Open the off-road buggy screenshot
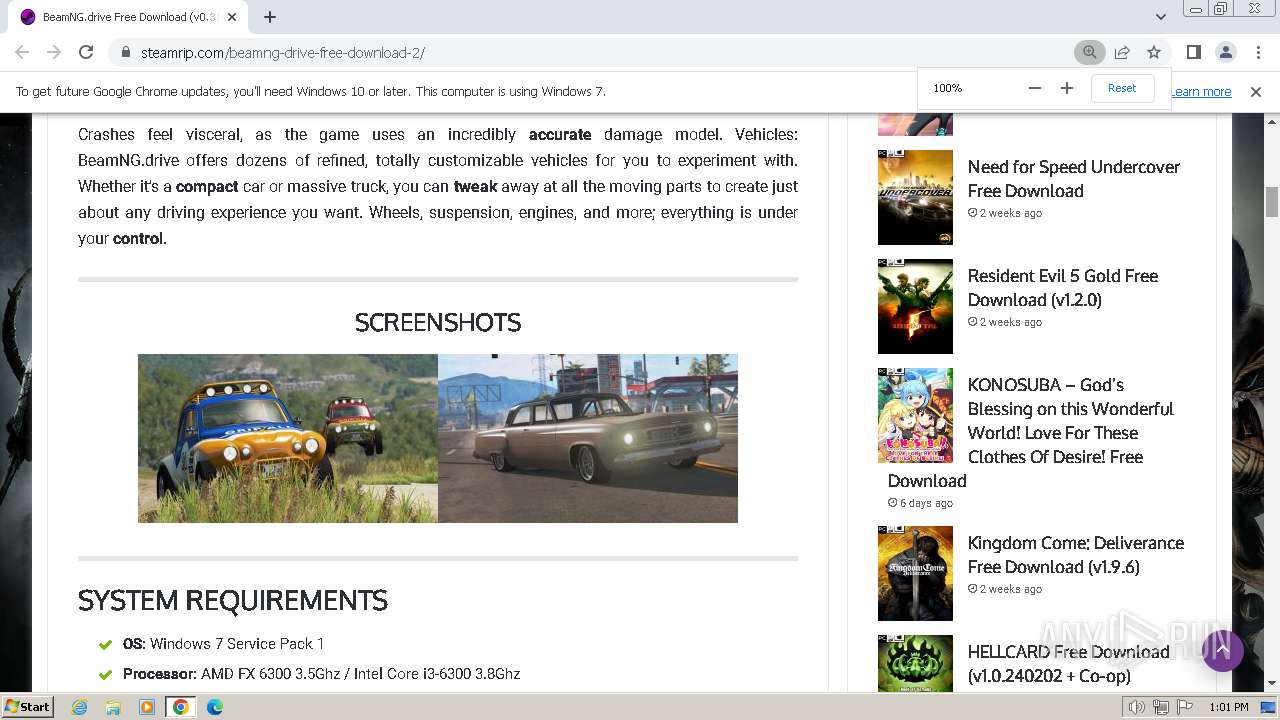1280x720 pixels. 288,438
